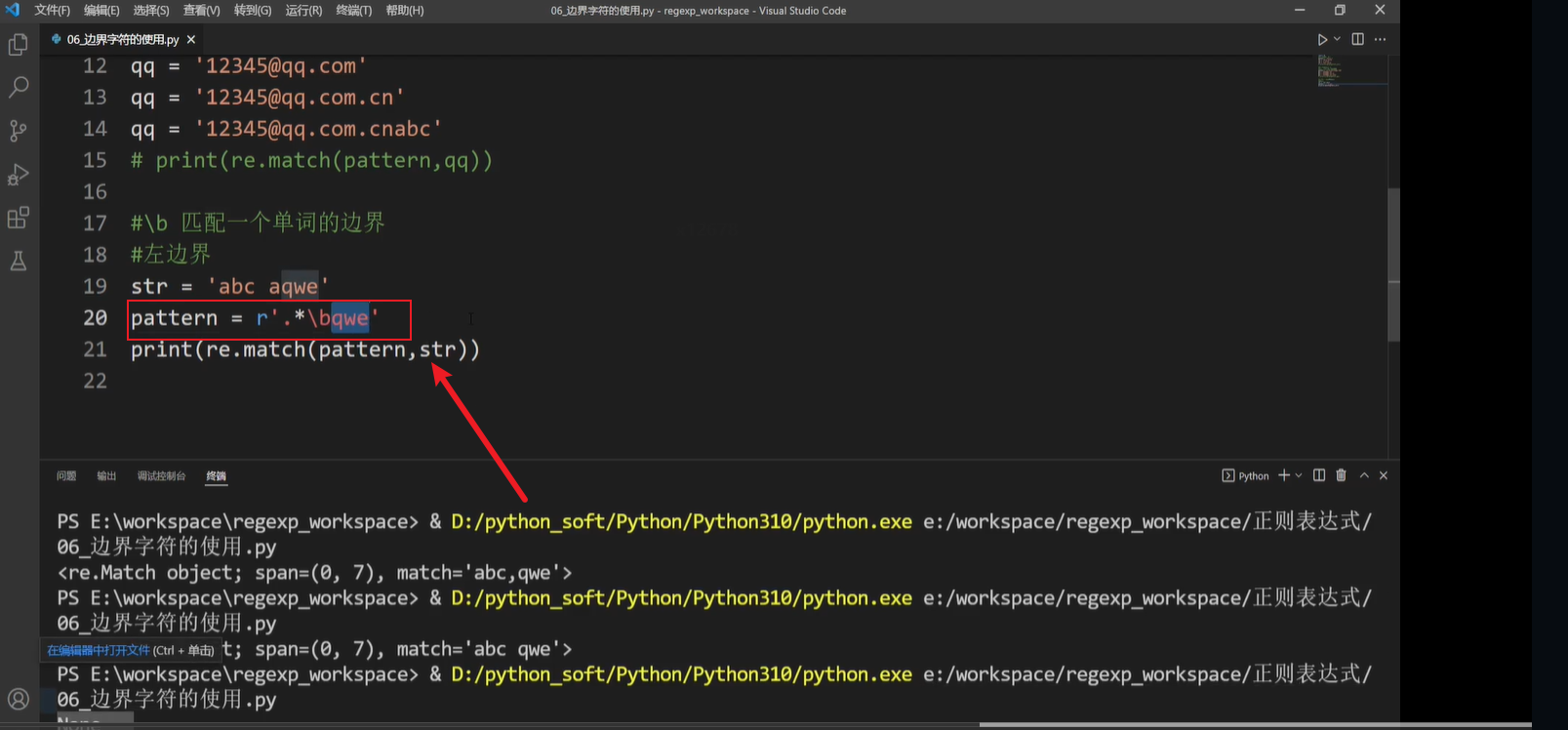Select the 06_边界字符的使用.py editor tab
The image size is (1568, 730).
point(123,39)
